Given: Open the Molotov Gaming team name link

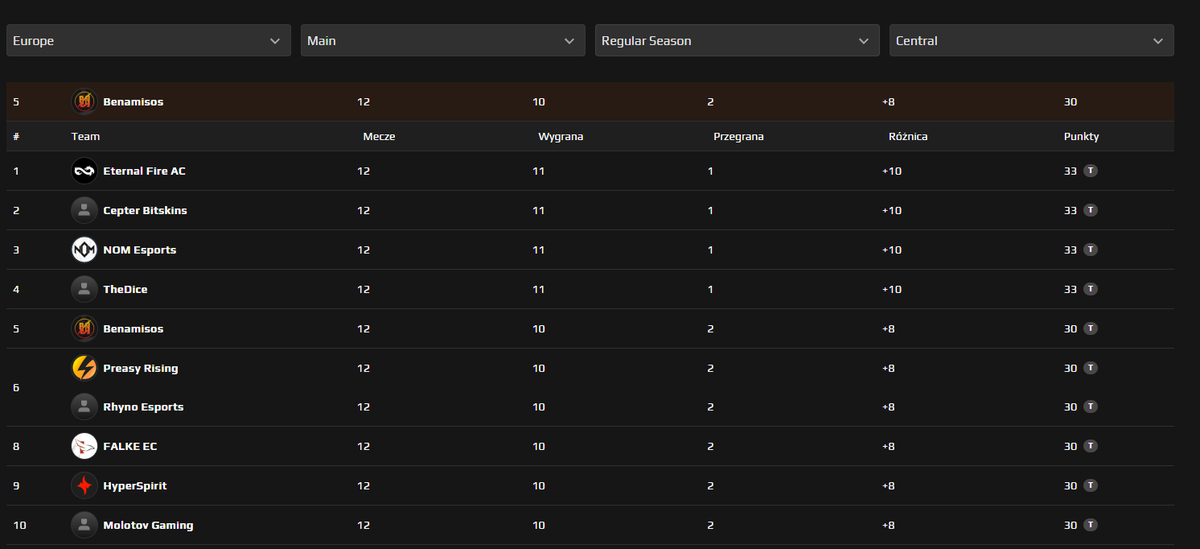Looking at the screenshot, I should tap(148, 525).
